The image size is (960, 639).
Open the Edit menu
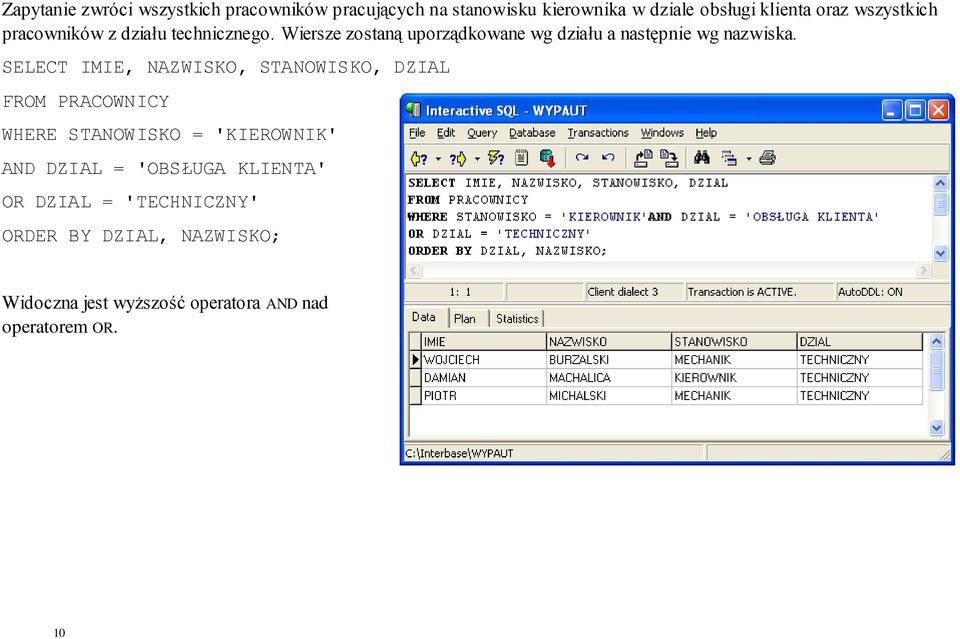[x=446, y=133]
